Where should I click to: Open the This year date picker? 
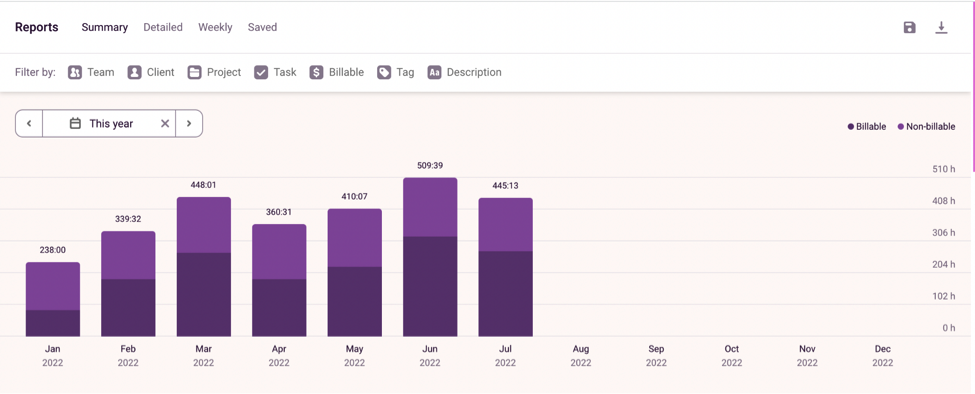101,124
